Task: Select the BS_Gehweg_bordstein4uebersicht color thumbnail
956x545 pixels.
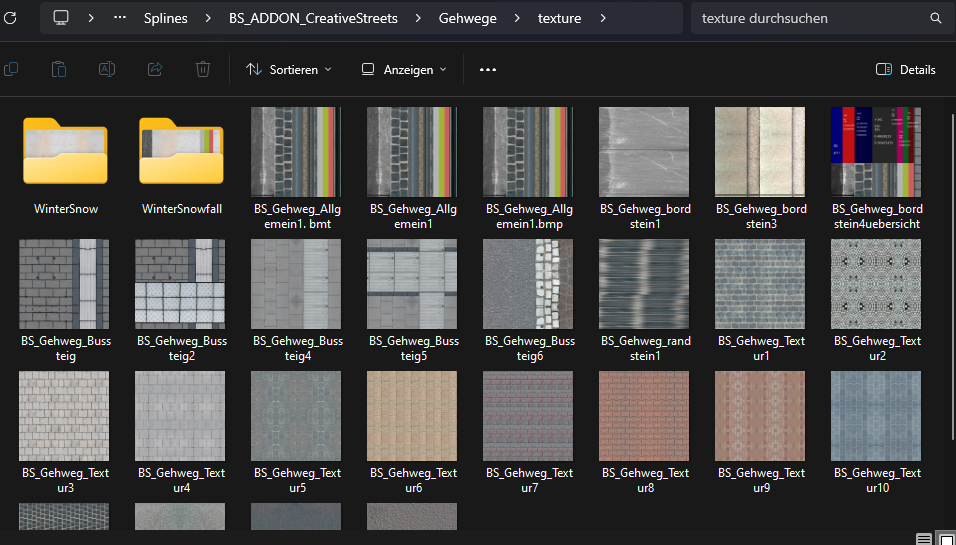Action: (876, 152)
